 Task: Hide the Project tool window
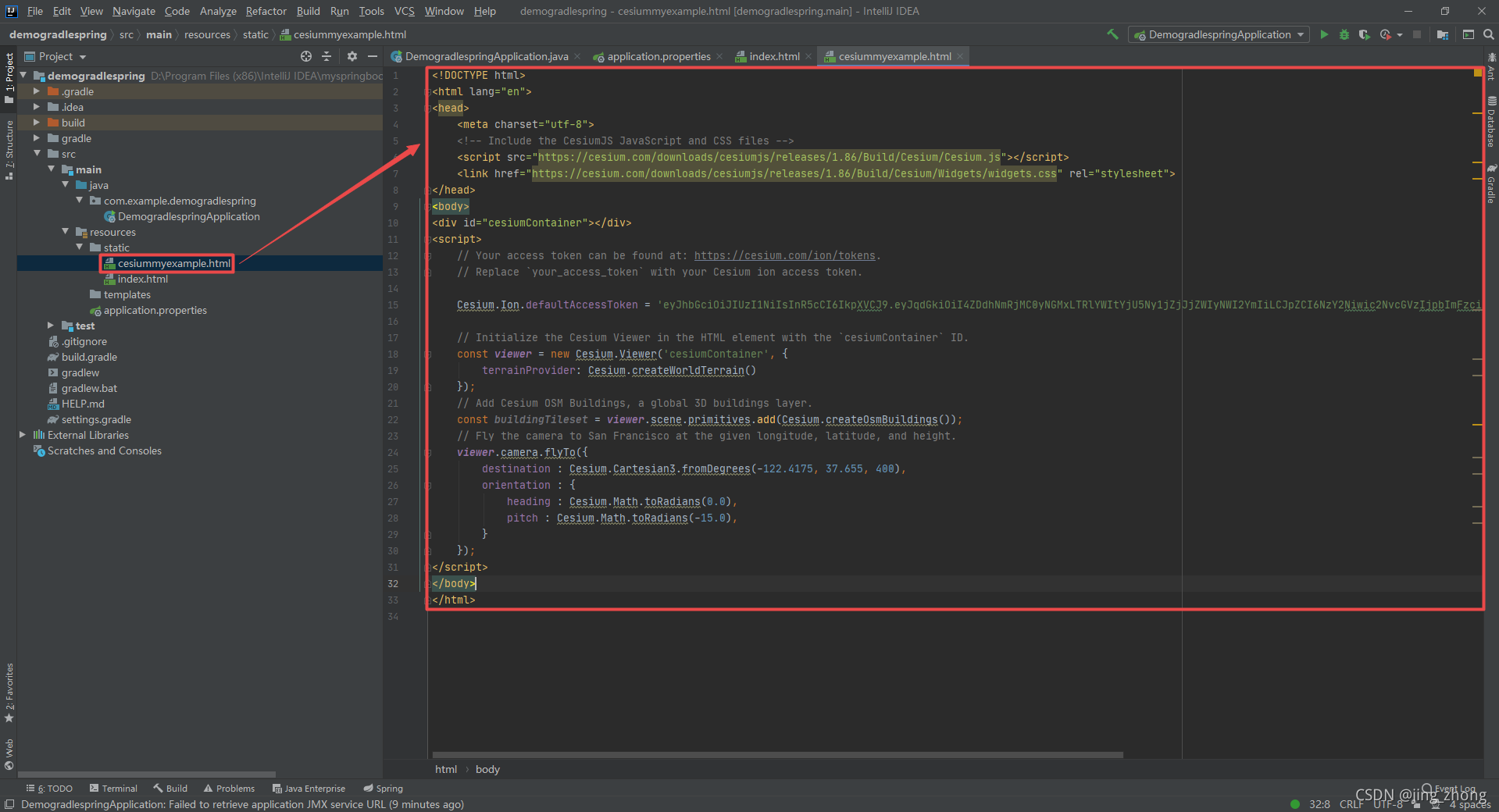pyautogui.click(x=373, y=56)
